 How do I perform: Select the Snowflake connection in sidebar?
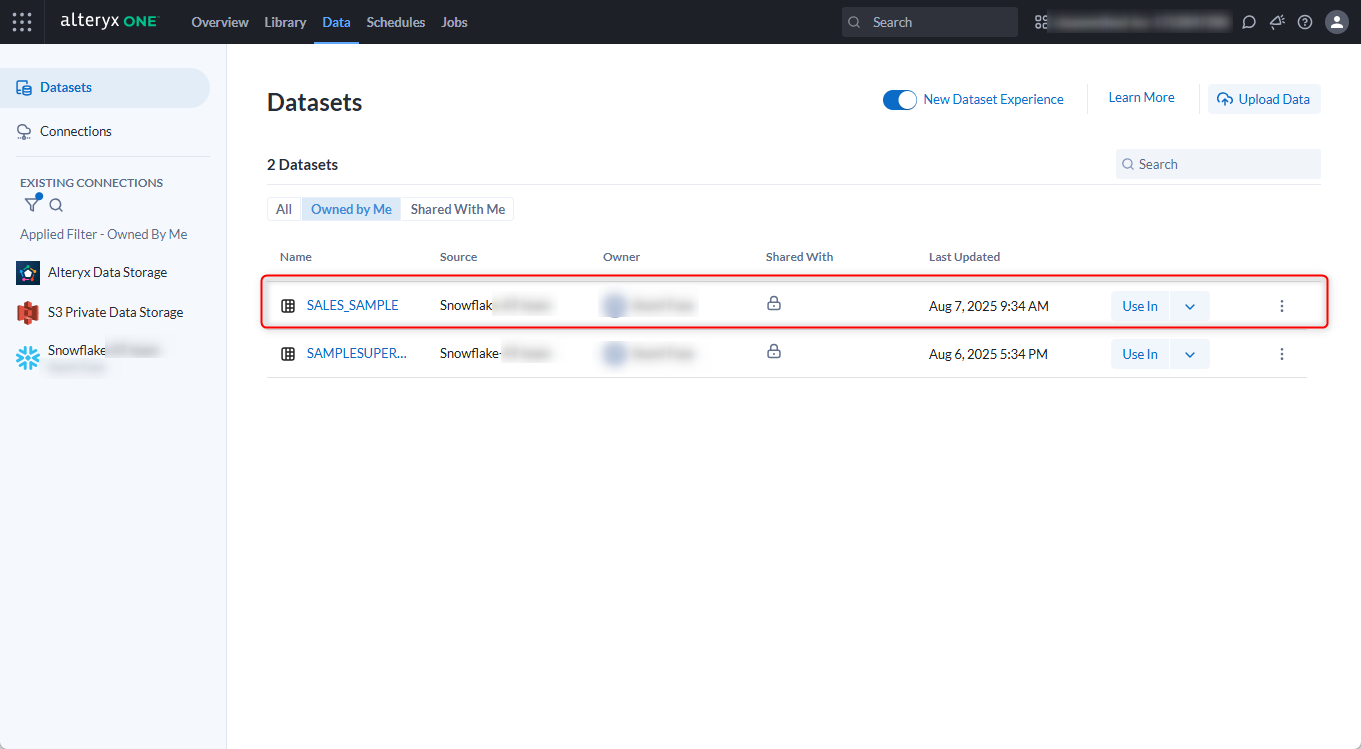coord(90,358)
